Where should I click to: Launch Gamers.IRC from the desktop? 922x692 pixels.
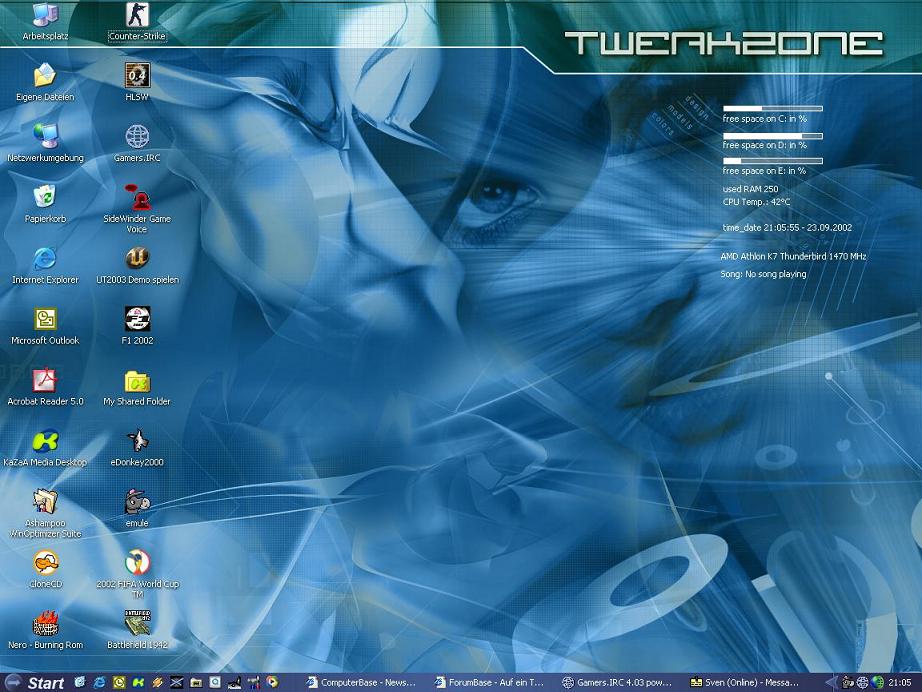tap(137, 143)
